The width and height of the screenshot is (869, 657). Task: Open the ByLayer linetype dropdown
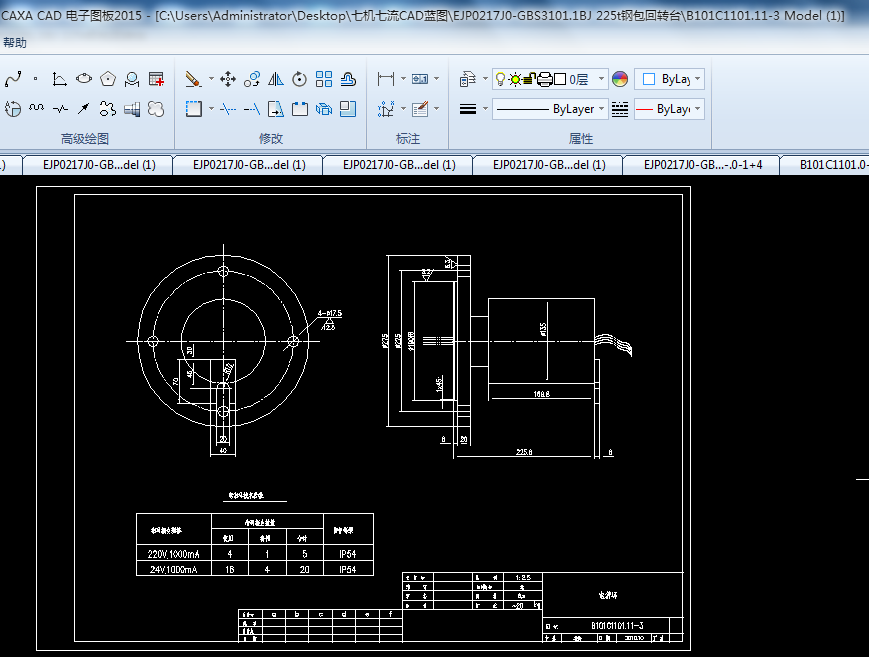pyautogui.click(x=602, y=109)
